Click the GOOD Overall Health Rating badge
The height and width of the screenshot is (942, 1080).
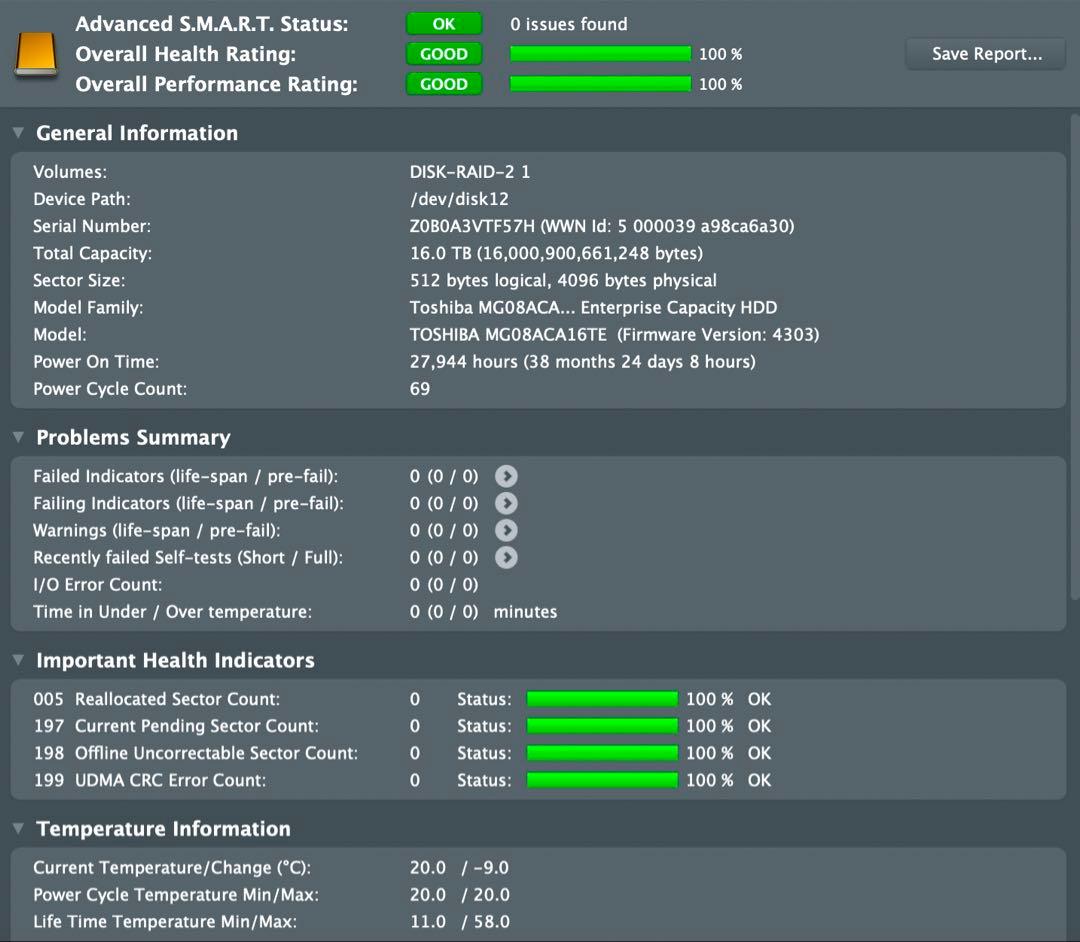(444, 54)
